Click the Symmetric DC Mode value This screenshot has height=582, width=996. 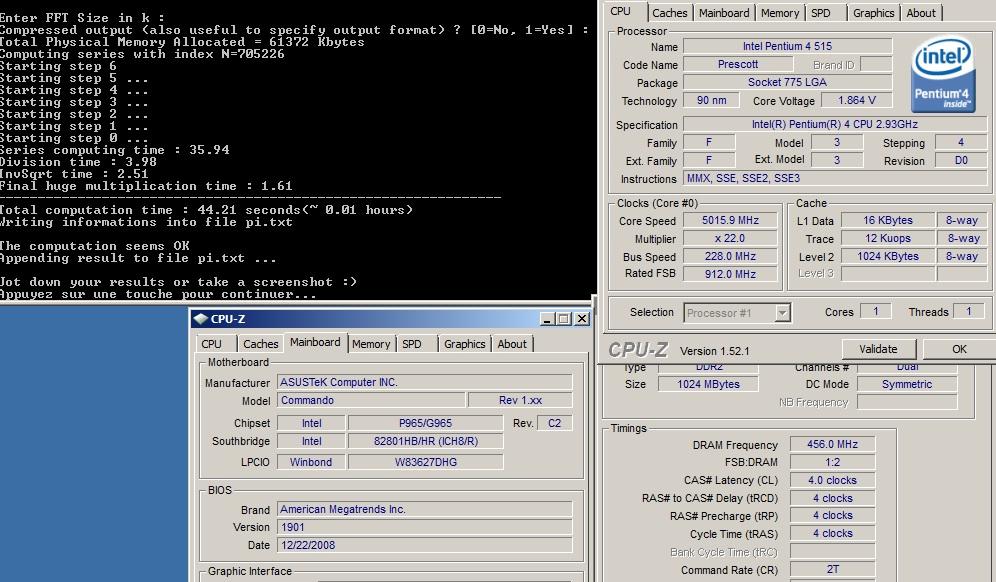coord(907,384)
